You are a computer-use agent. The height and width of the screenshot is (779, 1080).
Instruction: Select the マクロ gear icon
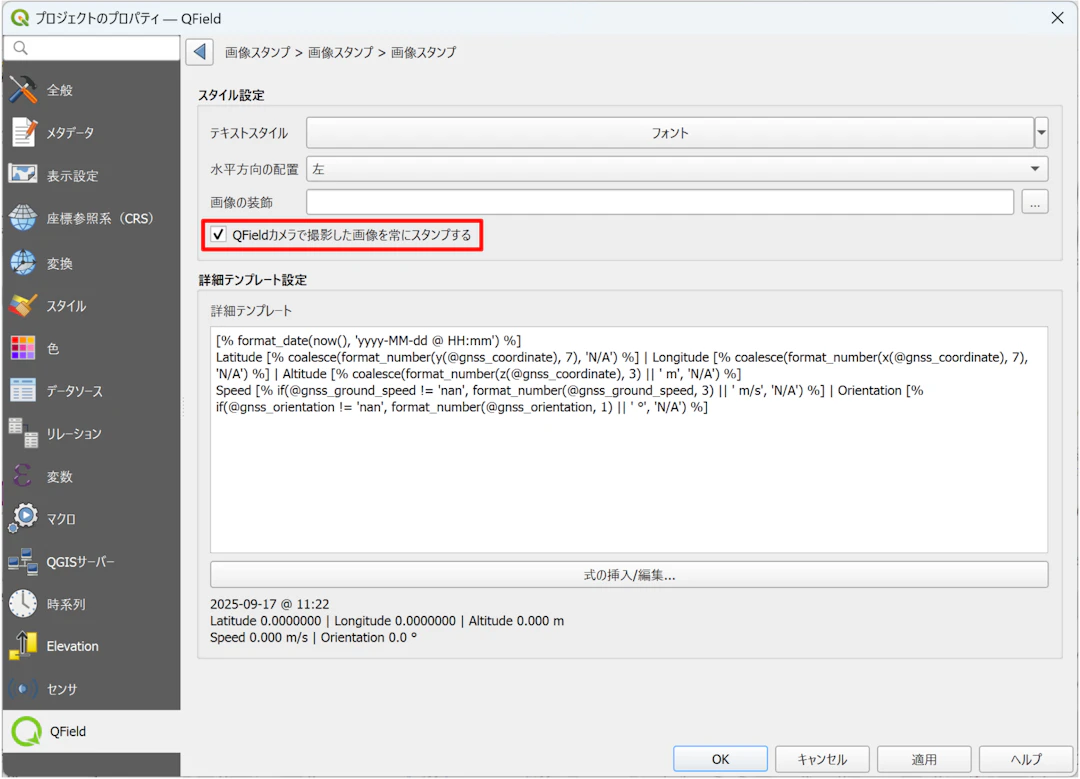coord(23,519)
